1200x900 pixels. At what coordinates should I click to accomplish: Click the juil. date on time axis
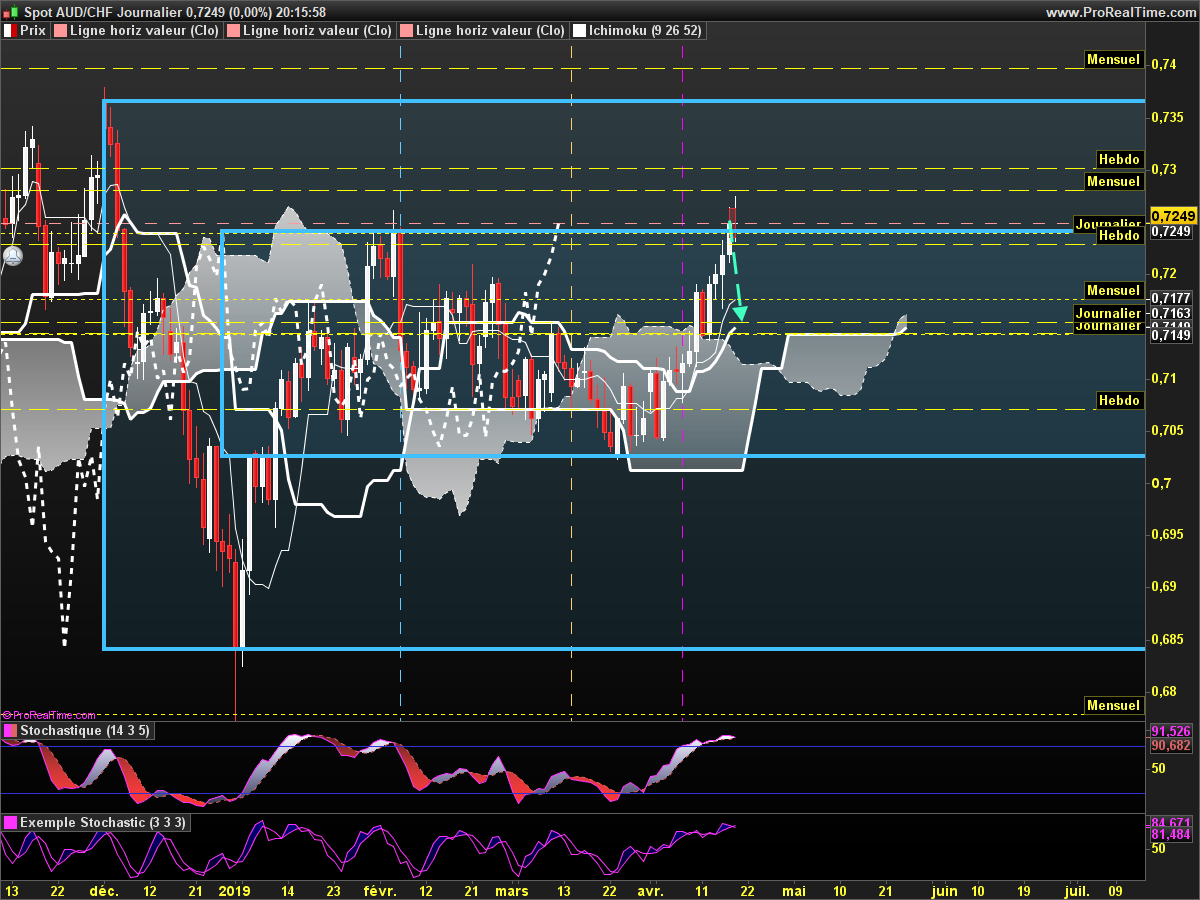tap(1077, 890)
